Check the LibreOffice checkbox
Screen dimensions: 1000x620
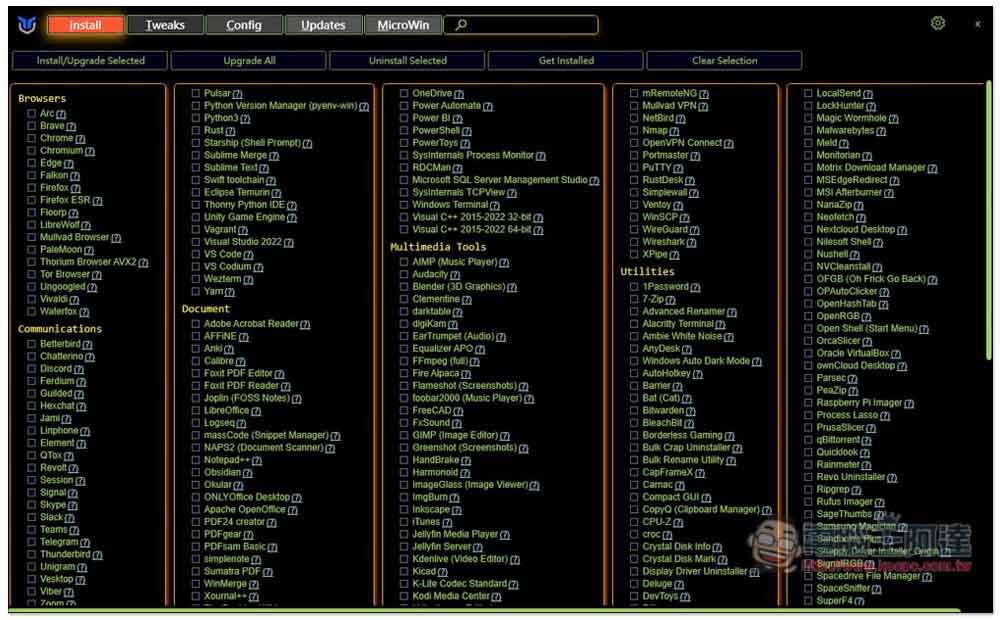[x=196, y=410]
